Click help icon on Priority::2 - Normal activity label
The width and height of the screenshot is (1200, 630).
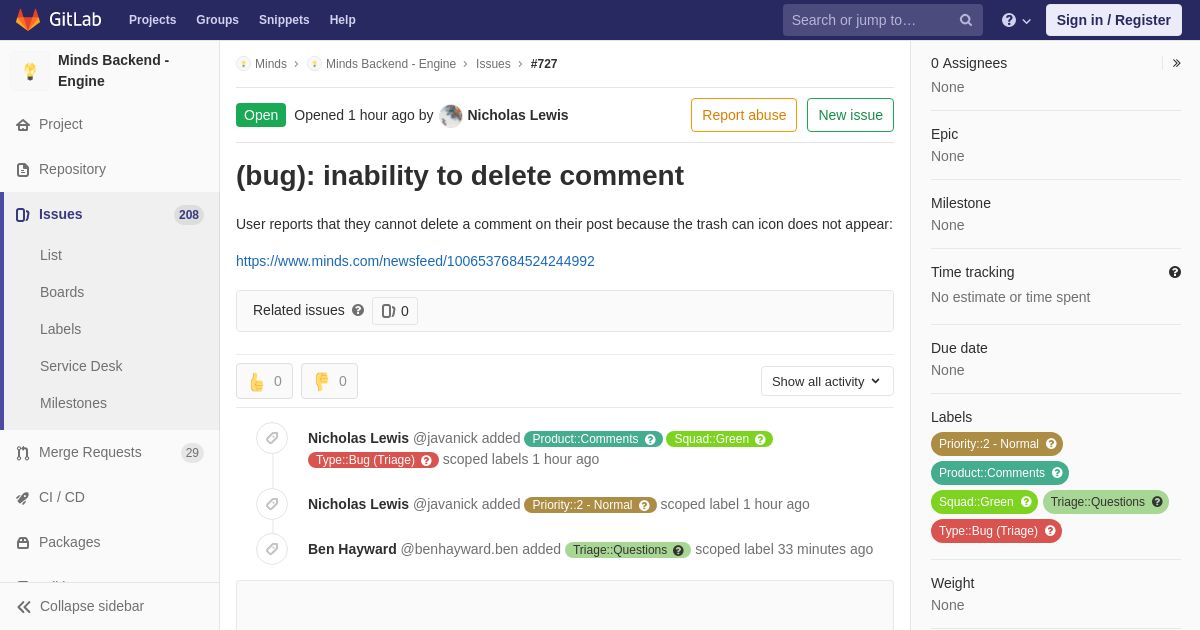coord(644,505)
